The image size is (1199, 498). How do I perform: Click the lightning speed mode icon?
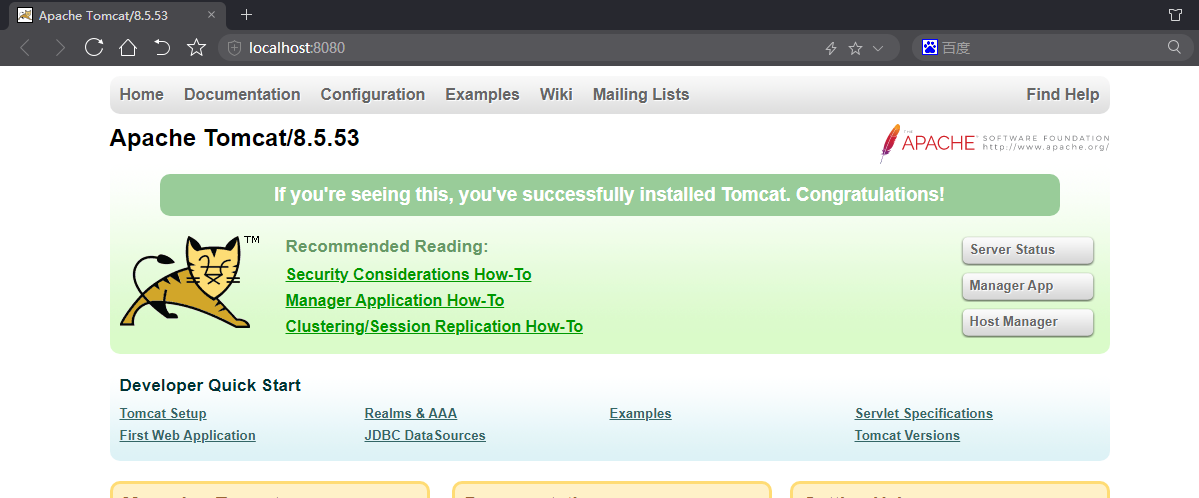(x=831, y=48)
